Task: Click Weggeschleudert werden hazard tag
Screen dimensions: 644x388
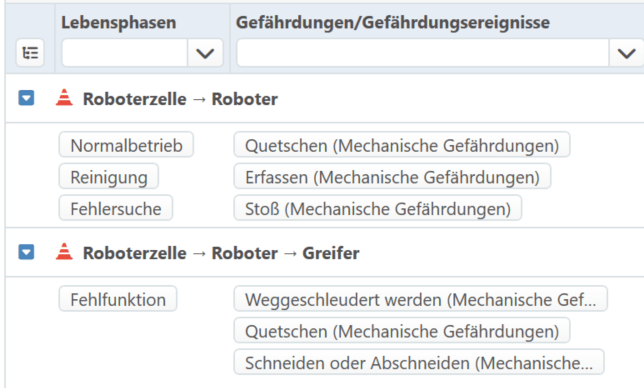Action: click(421, 298)
